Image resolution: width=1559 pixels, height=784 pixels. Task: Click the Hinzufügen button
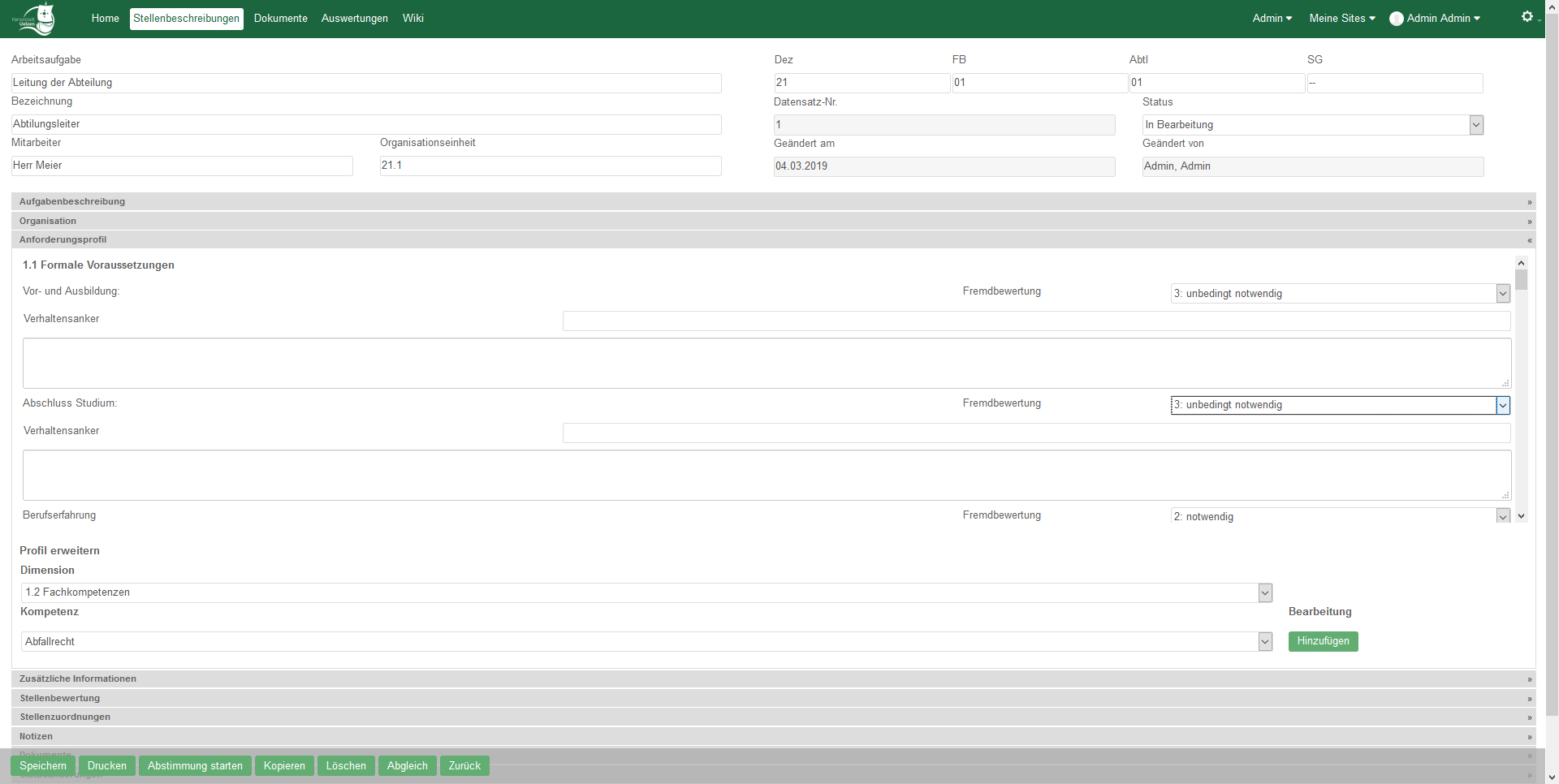coord(1323,641)
